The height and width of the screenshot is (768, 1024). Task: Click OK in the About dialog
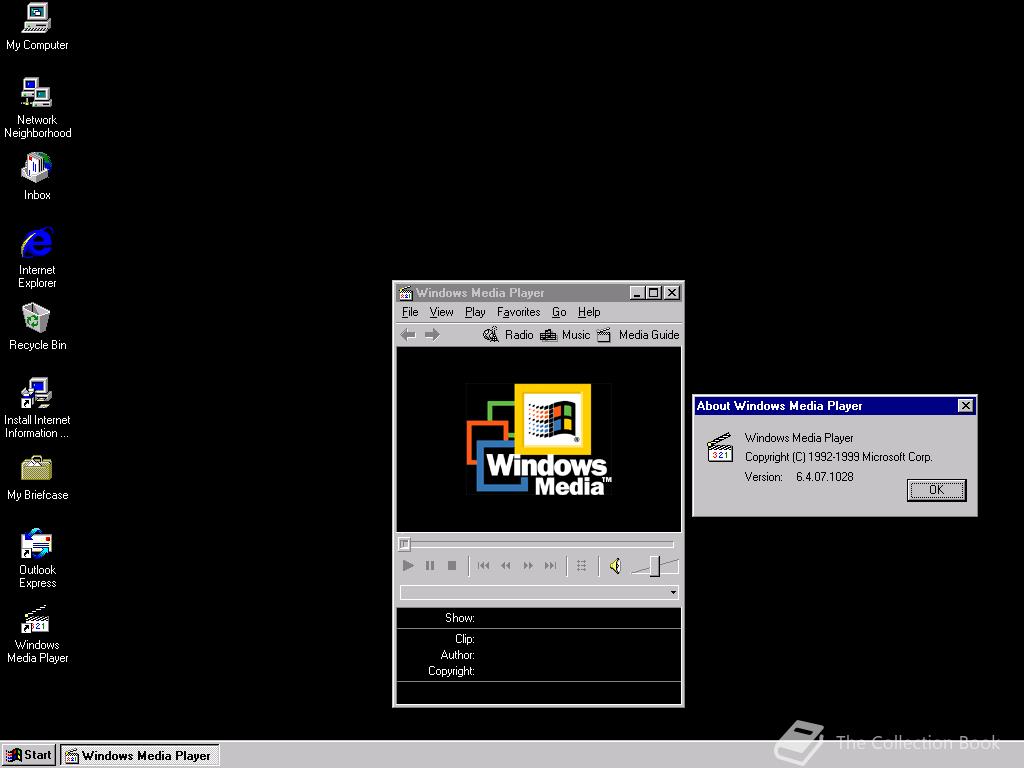[x=936, y=490]
